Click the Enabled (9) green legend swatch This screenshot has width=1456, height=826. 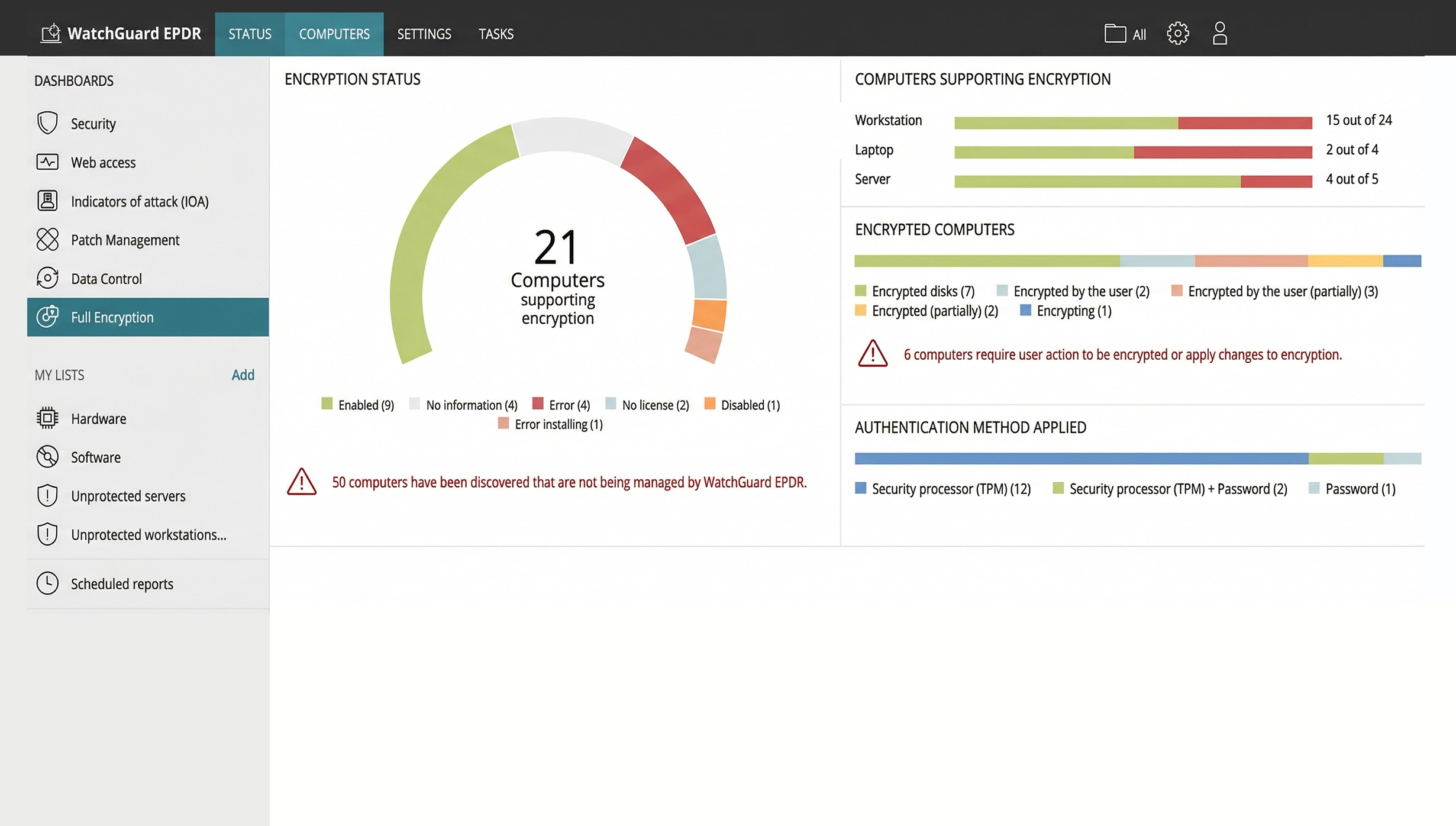(x=327, y=404)
